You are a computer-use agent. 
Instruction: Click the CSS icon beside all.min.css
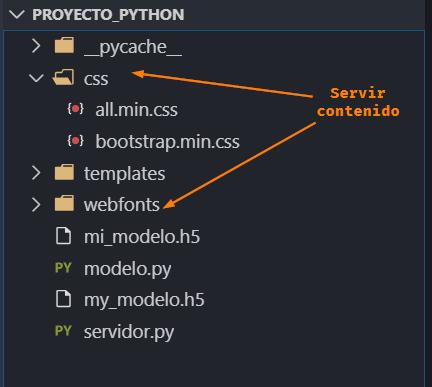point(76,109)
